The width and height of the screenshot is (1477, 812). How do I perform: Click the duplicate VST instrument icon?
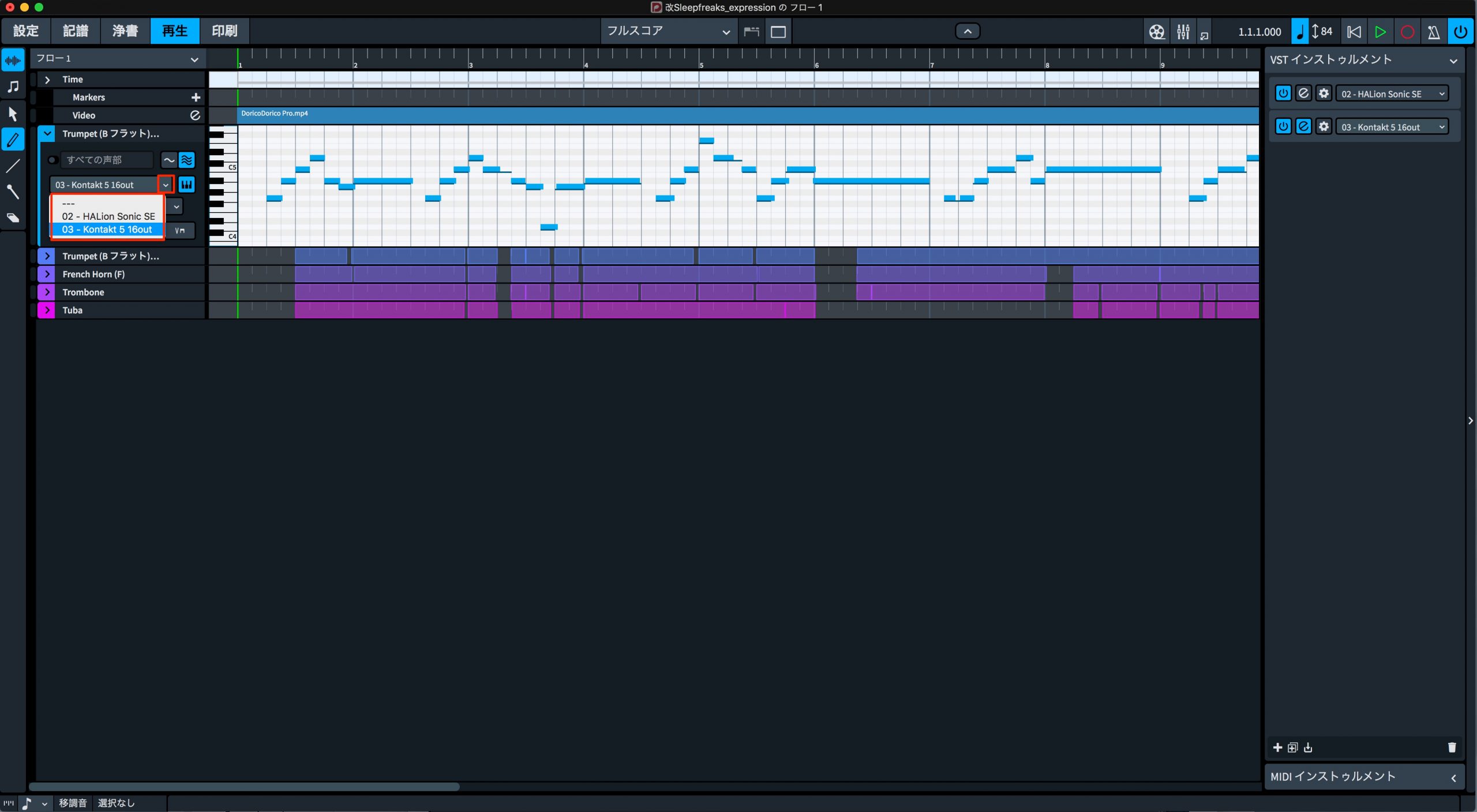[1292, 747]
